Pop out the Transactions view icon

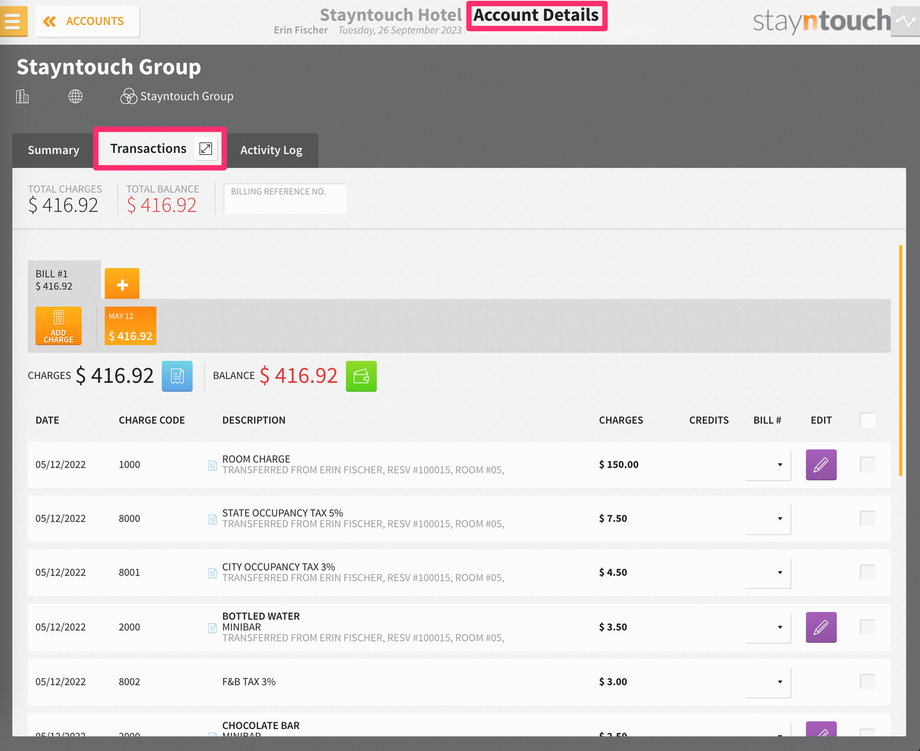205,148
